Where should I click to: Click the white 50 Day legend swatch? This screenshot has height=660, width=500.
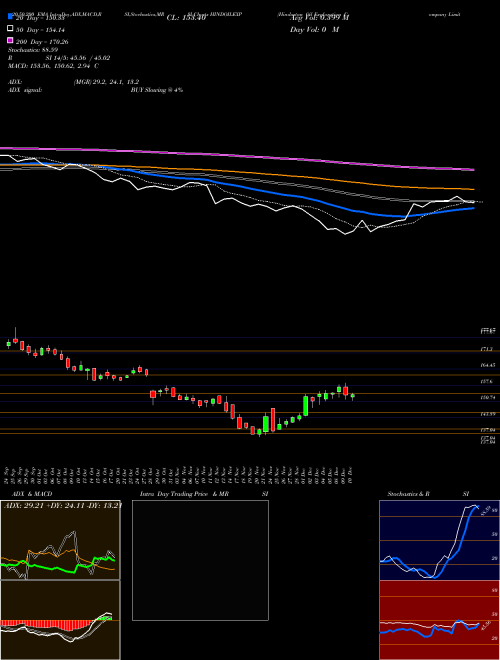(10, 29)
